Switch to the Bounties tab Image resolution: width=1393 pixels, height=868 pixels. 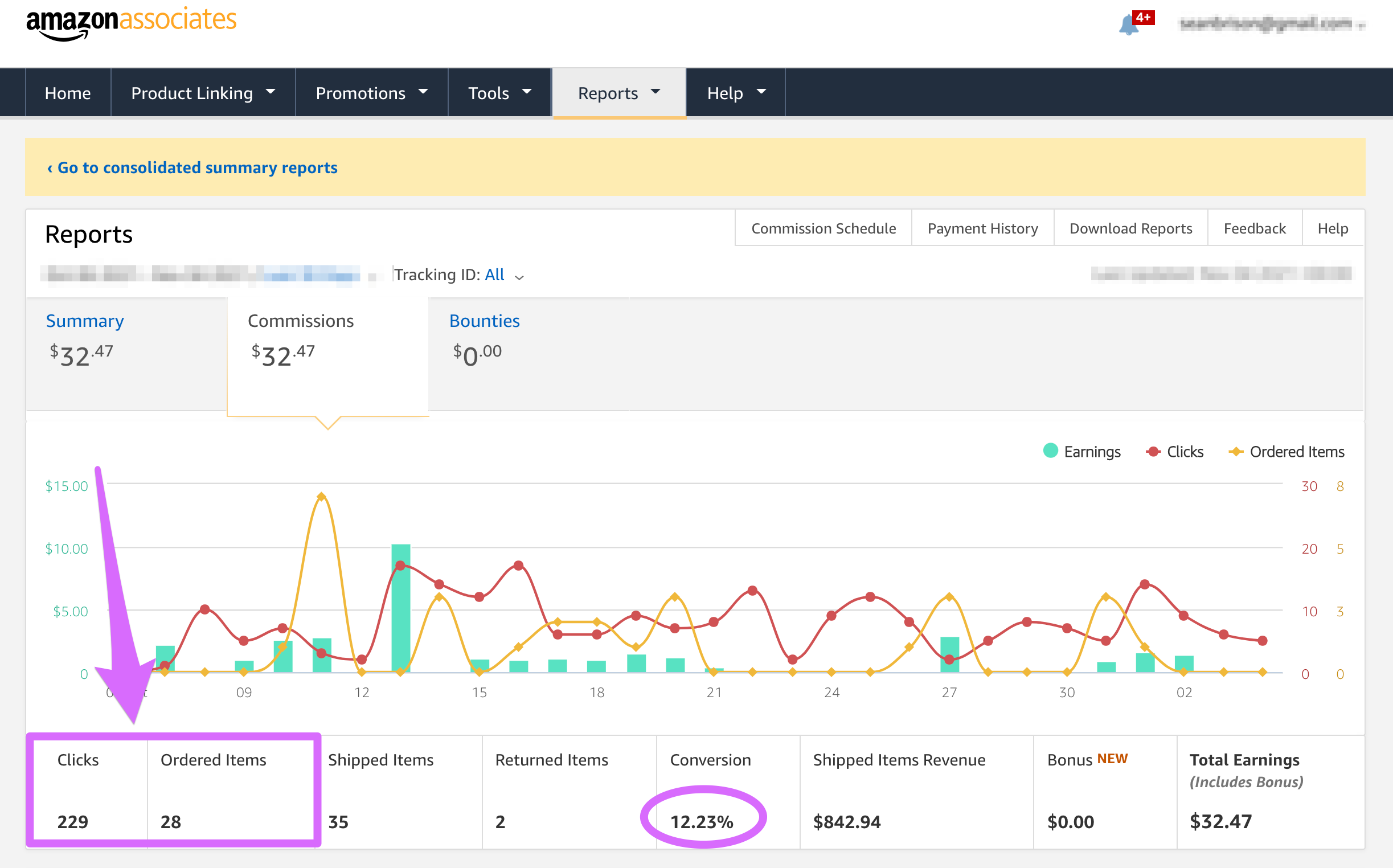tap(485, 321)
